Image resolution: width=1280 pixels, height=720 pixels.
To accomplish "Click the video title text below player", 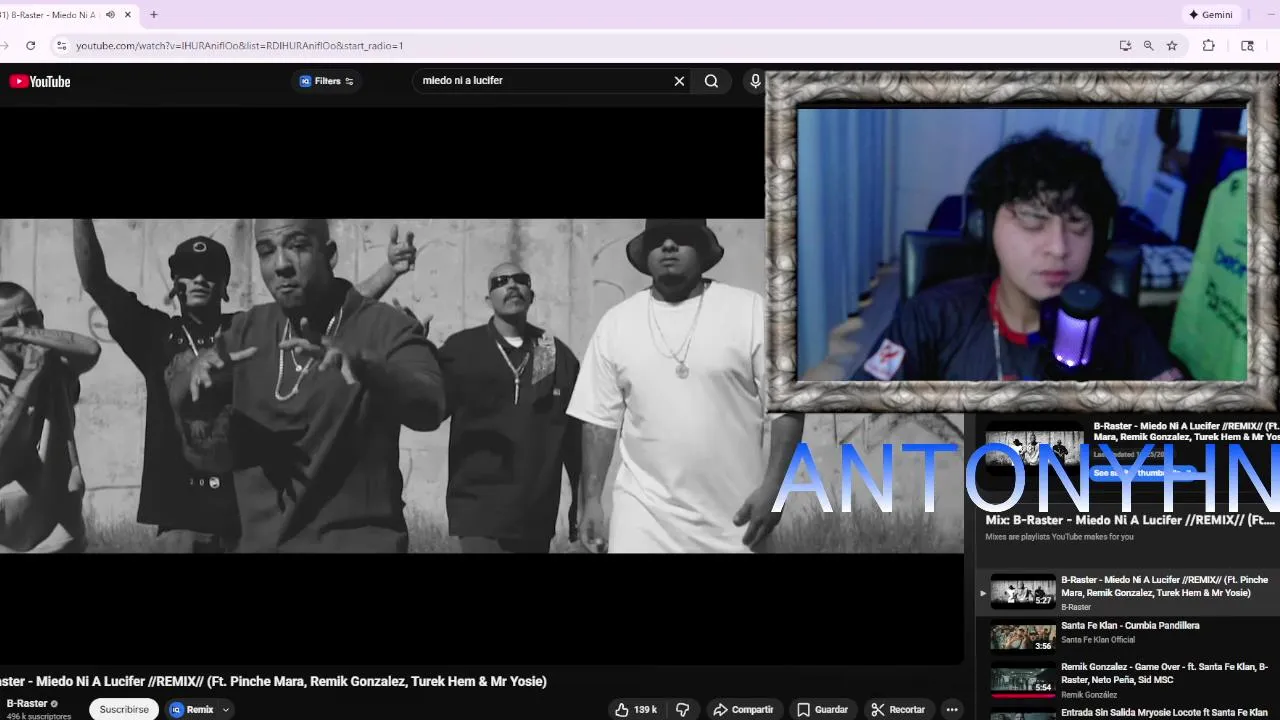I will point(274,681).
